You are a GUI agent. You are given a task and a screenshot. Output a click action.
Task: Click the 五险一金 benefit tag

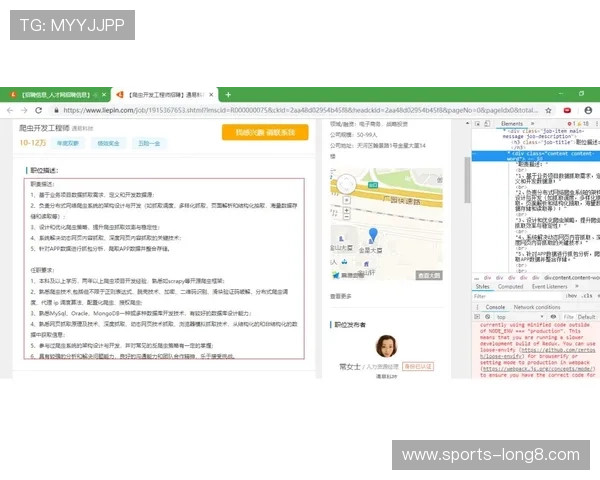(149, 143)
